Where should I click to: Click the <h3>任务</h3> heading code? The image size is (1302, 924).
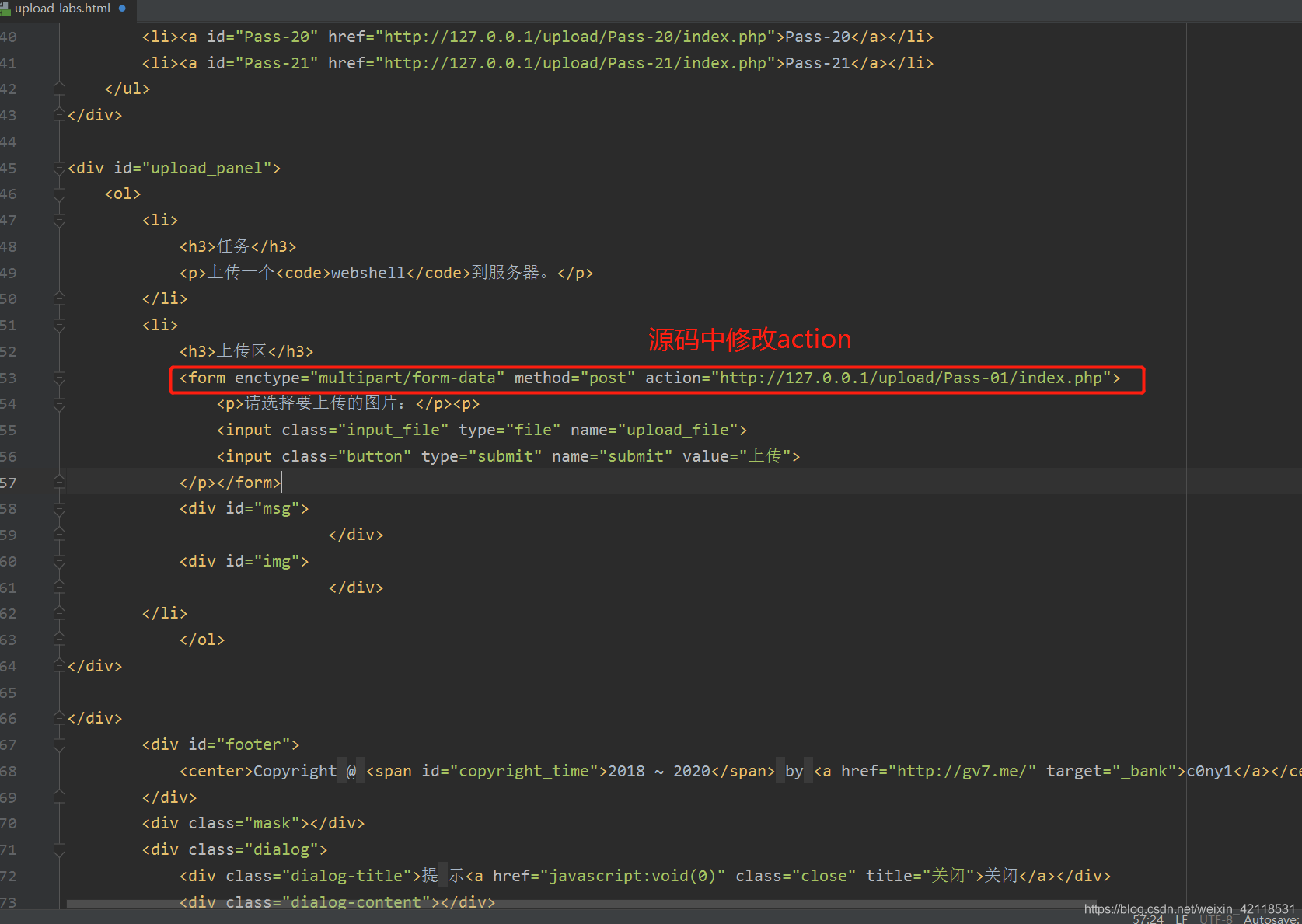tap(238, 246)
